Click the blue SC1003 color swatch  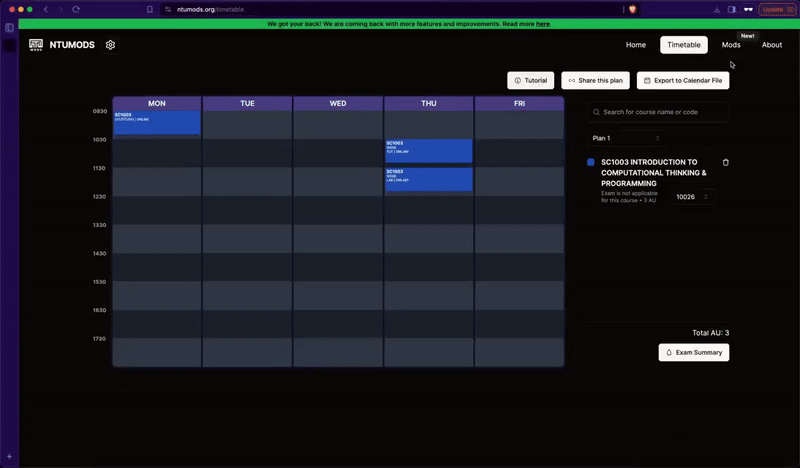[591, 162]
